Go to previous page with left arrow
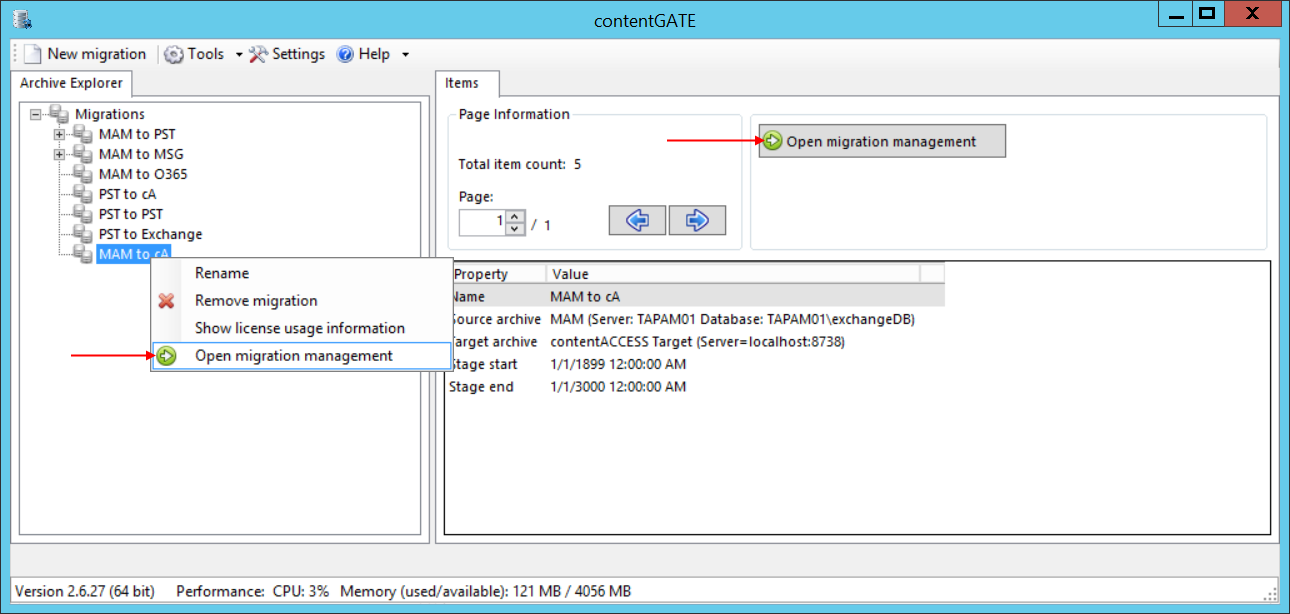This screenshot has height=614, width=1290. click(x=637, y=221)
